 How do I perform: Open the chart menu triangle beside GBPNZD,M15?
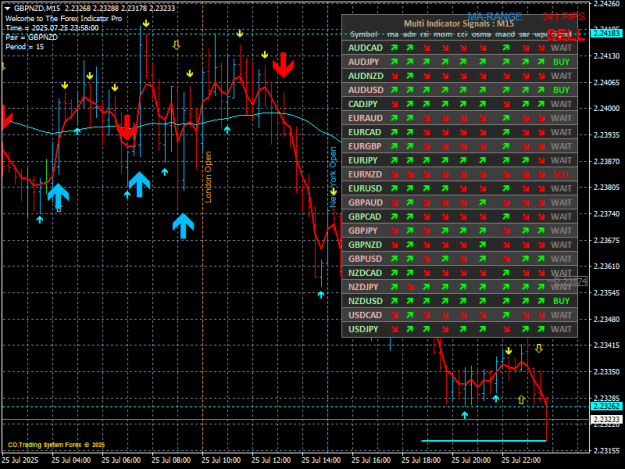click(x=7, y=8)
